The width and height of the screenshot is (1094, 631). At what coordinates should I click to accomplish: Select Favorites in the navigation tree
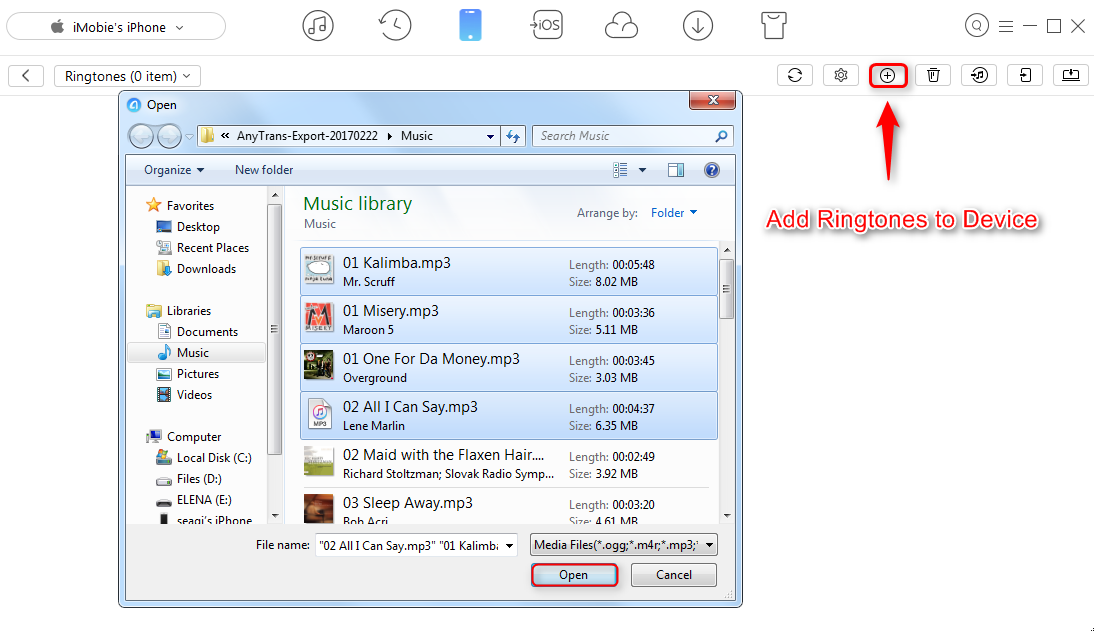point(190,205)
